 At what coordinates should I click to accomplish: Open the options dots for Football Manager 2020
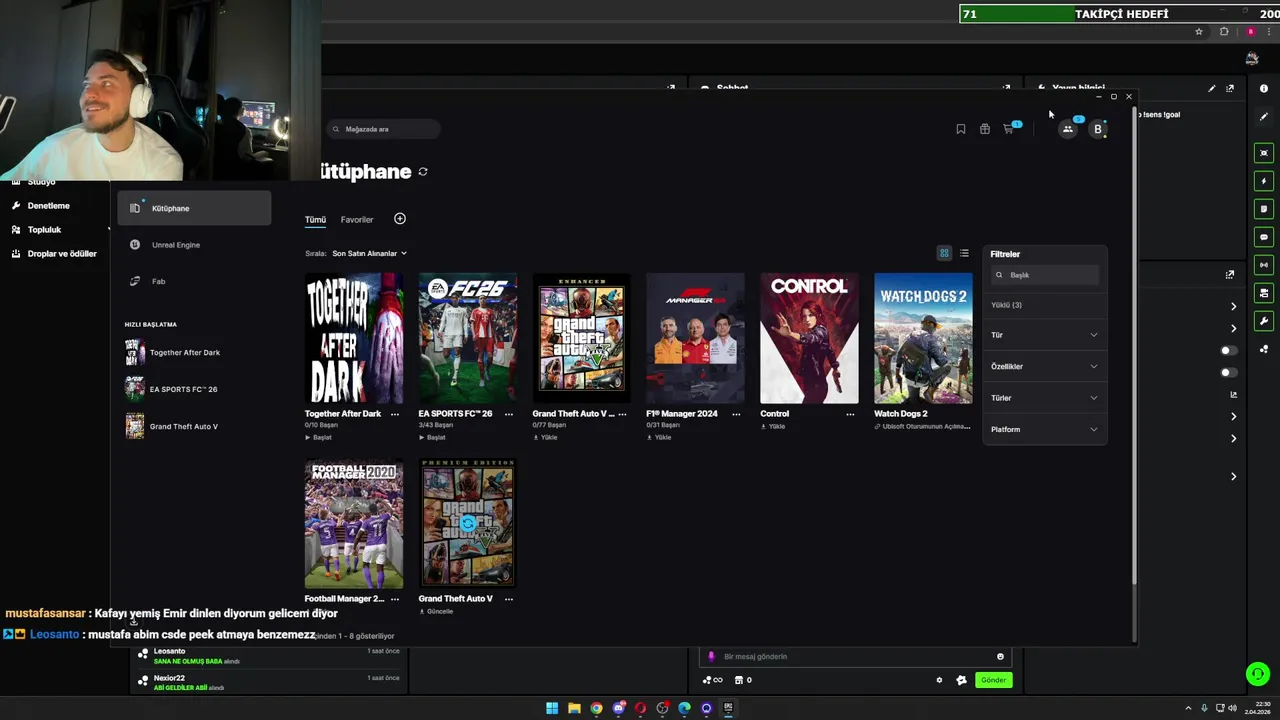click(395, 599)
